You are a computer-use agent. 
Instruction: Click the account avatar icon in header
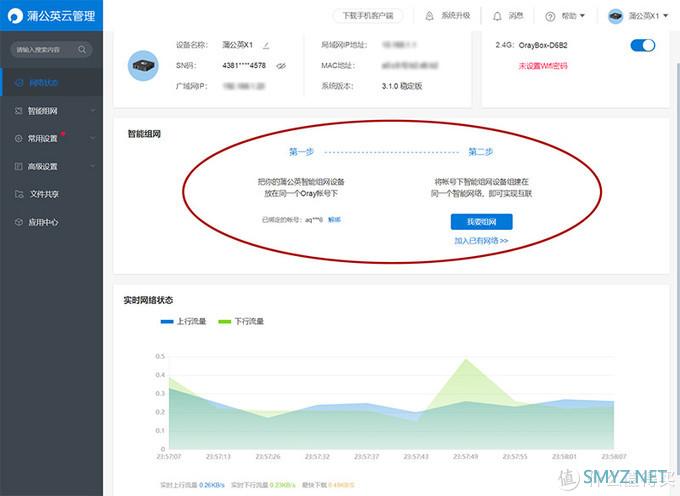615,16
